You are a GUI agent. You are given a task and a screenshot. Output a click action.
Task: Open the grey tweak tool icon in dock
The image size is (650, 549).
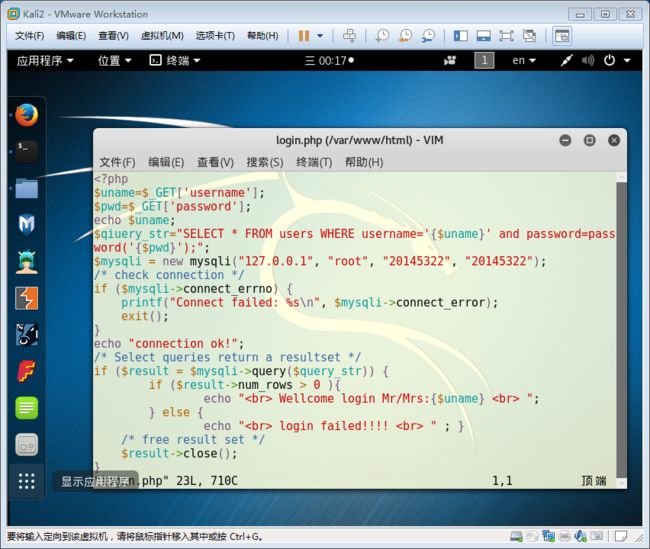click(x=27, y=445)
